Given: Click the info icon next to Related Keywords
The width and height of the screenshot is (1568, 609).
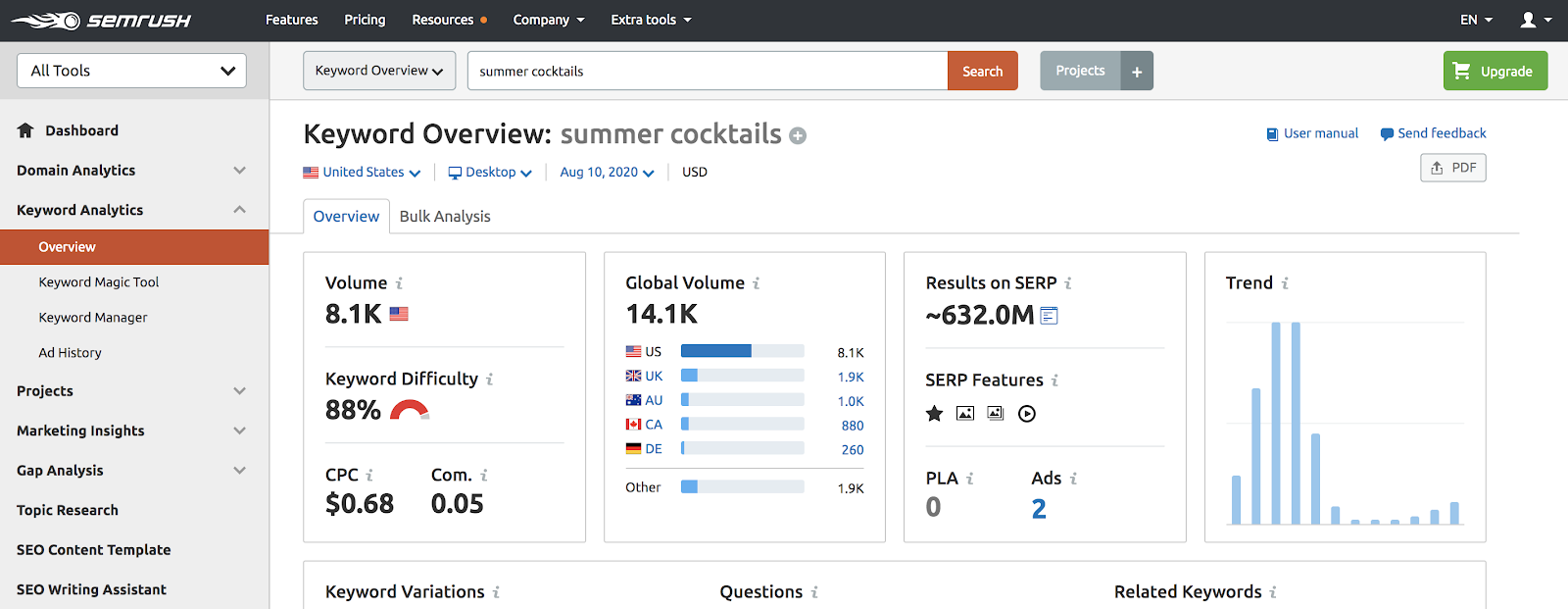Looking at the screenshot, I should click(x=1273, y=592).
